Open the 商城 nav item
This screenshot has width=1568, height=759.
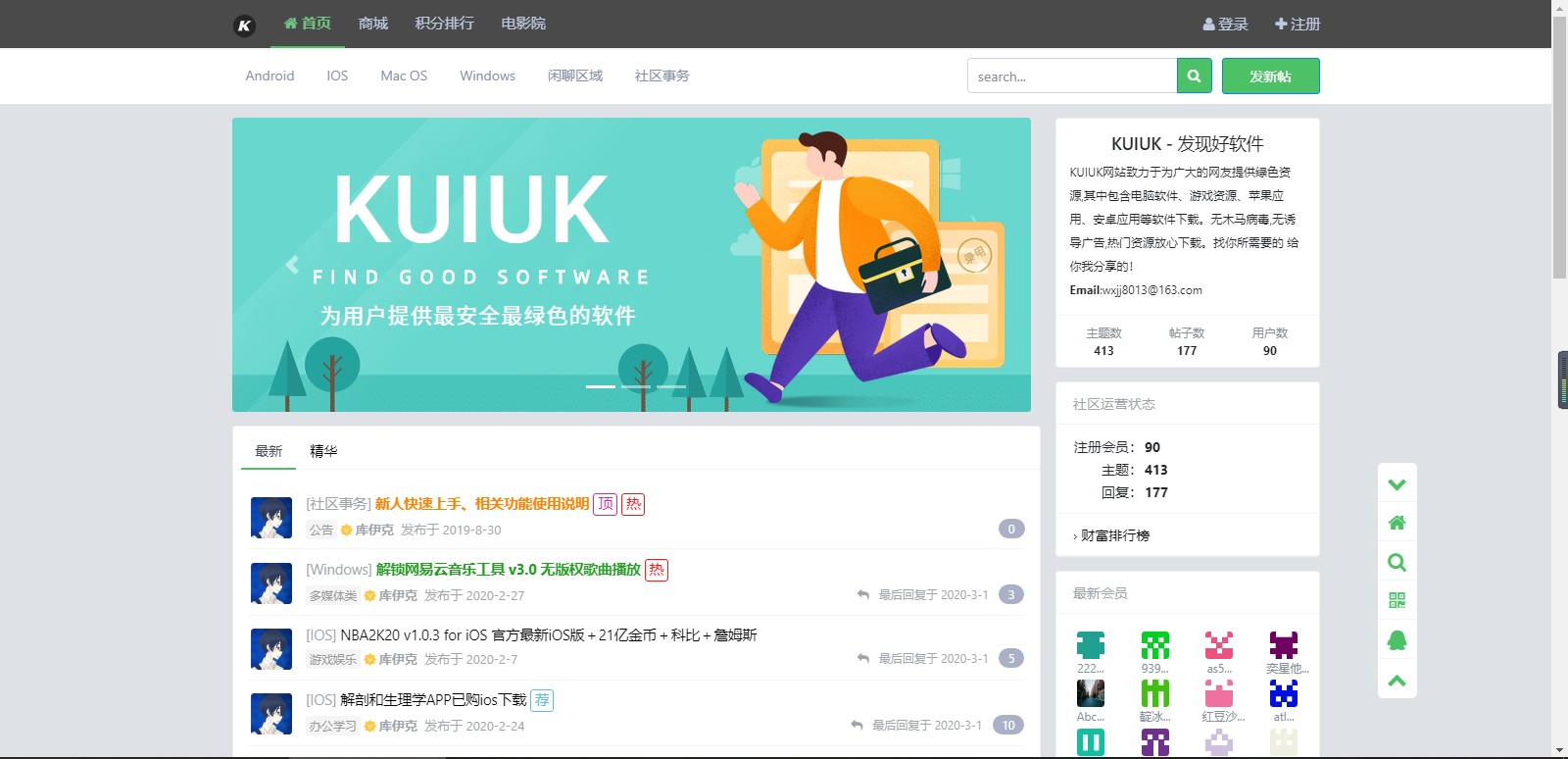click(x=373, y=24)
